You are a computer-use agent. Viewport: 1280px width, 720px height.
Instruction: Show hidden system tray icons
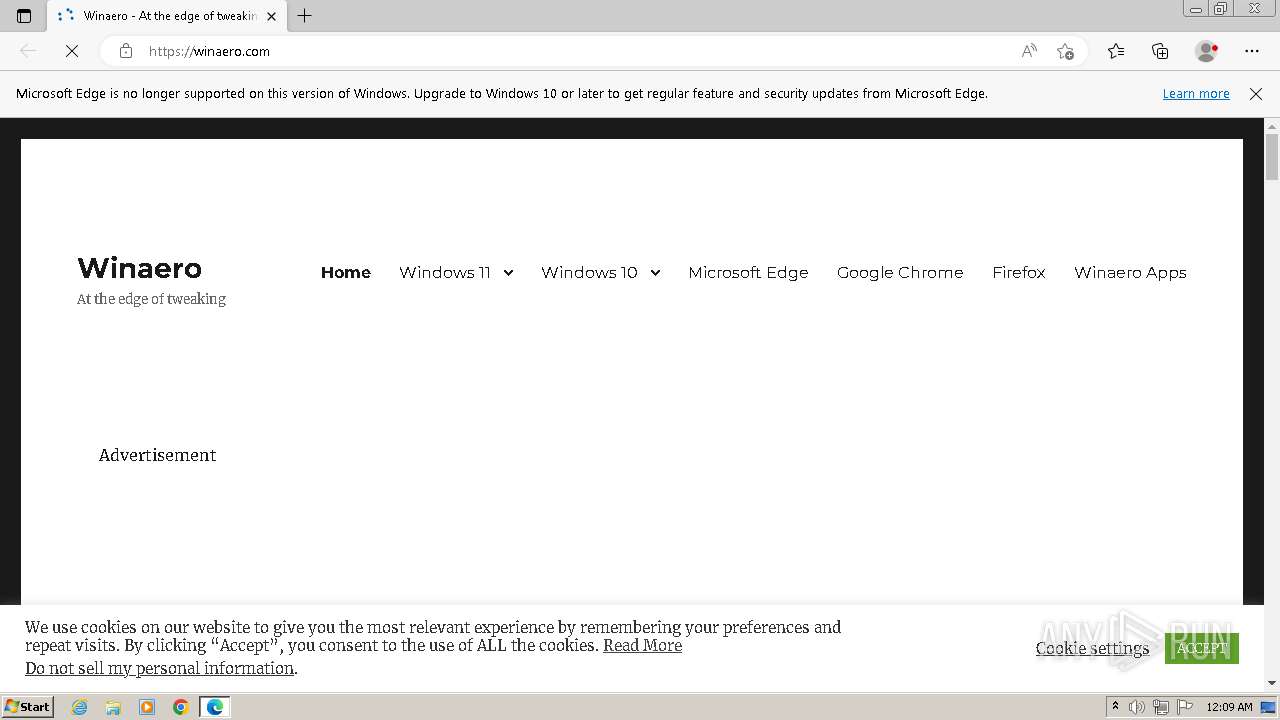[1116, 707]
